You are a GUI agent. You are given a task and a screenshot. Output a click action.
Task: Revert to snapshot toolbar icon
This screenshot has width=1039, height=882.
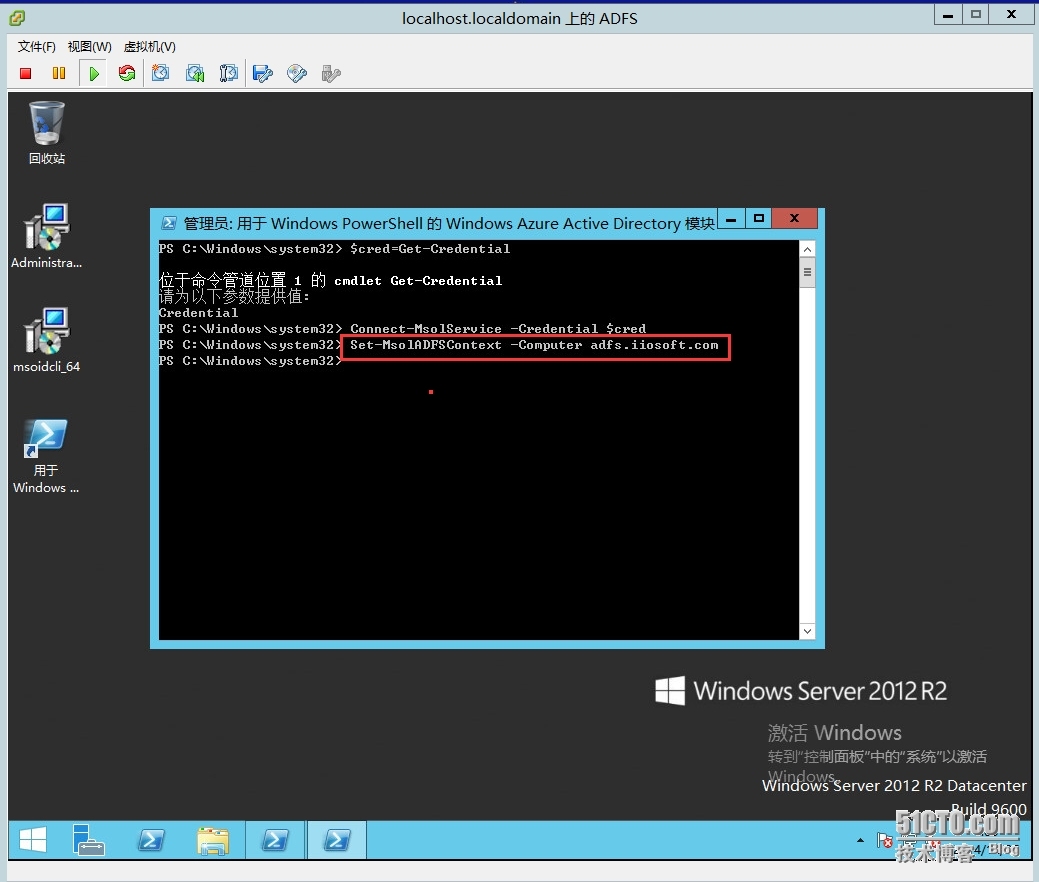(x=195, y=73)
